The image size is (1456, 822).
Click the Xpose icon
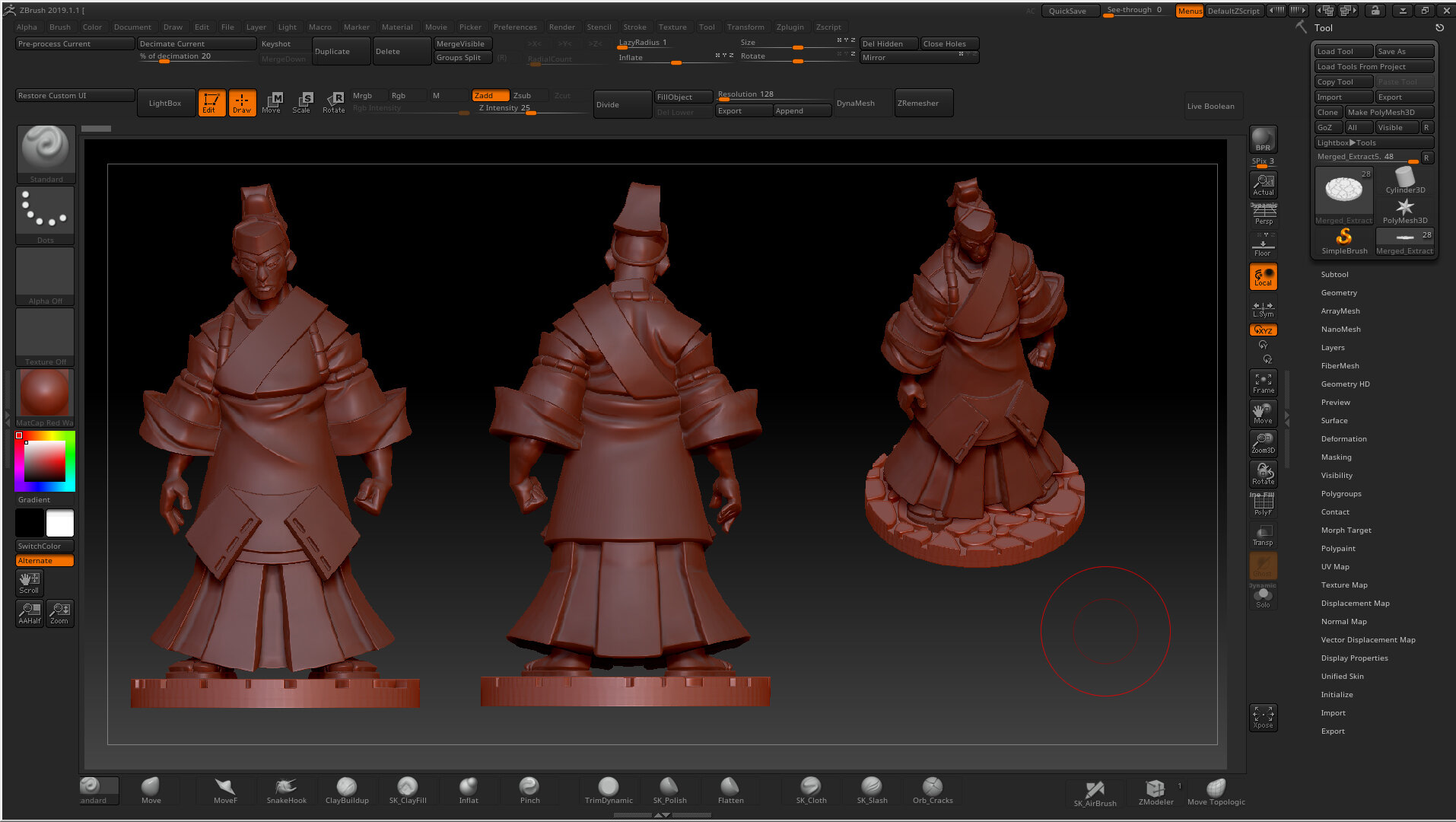coord(1263,717)
